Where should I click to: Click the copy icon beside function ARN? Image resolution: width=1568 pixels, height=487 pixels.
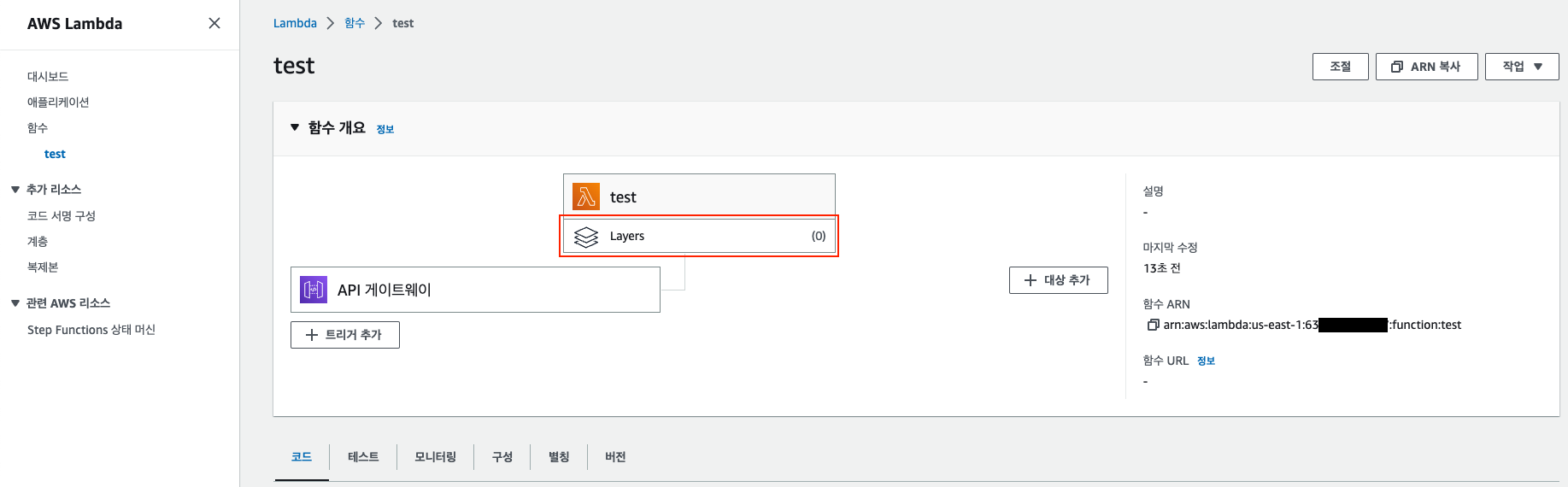[x=1153, y=325]
